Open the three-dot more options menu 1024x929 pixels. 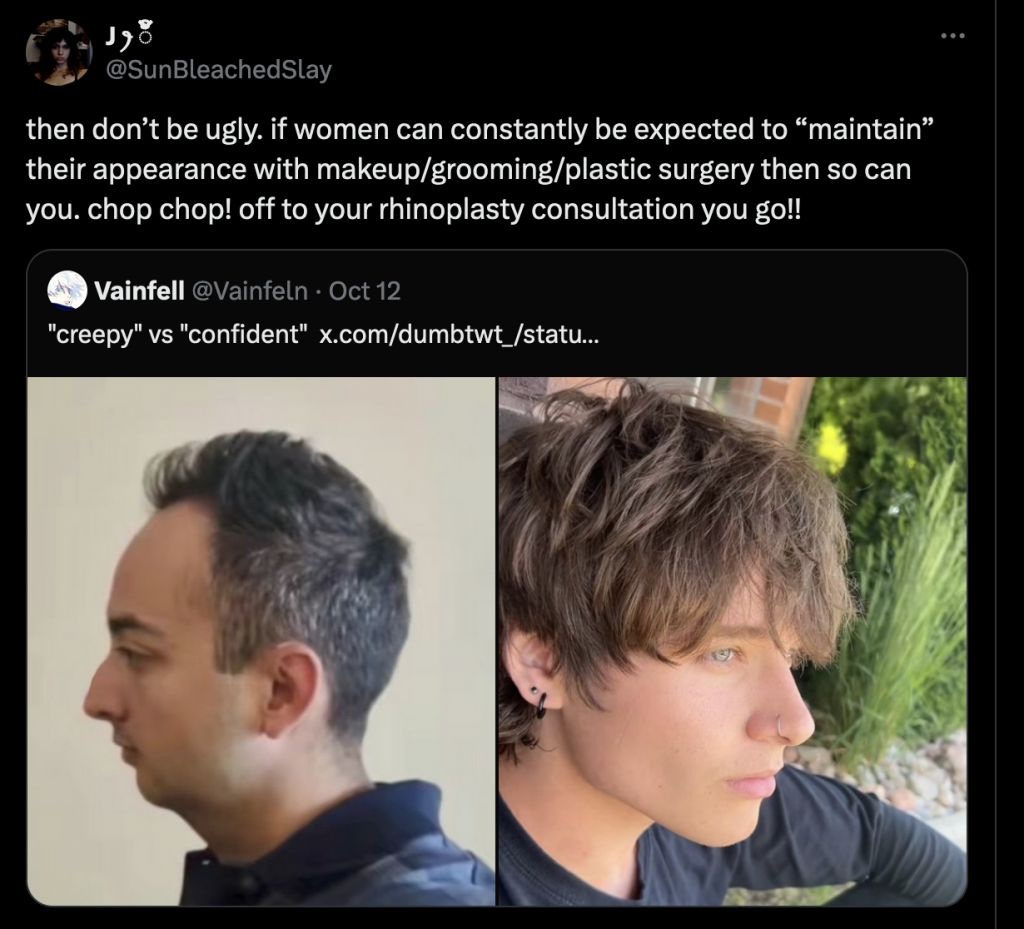pos(952,36)
